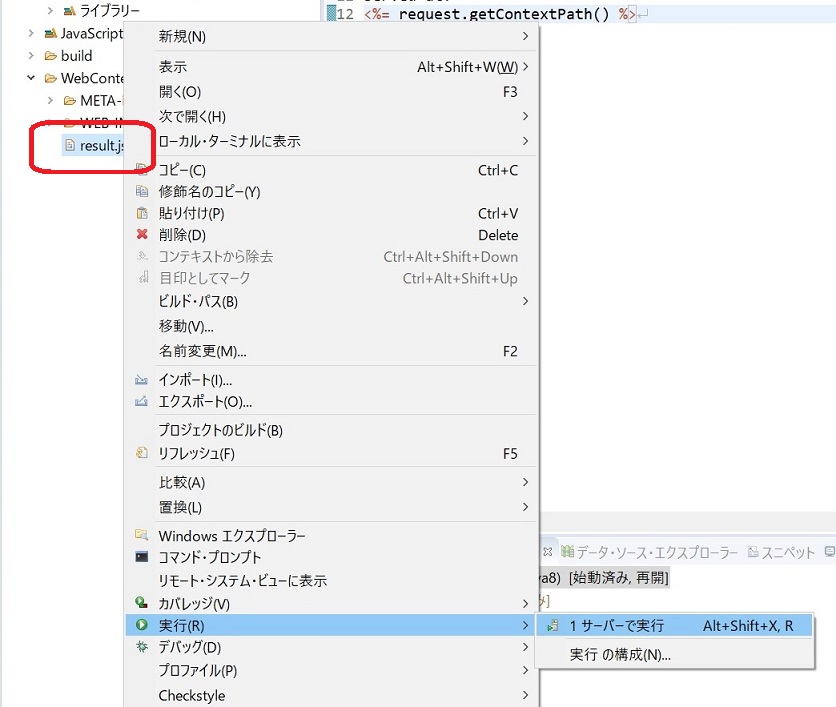
Task: Choose 削除(D) menu entry
Action: coord(332,235)
